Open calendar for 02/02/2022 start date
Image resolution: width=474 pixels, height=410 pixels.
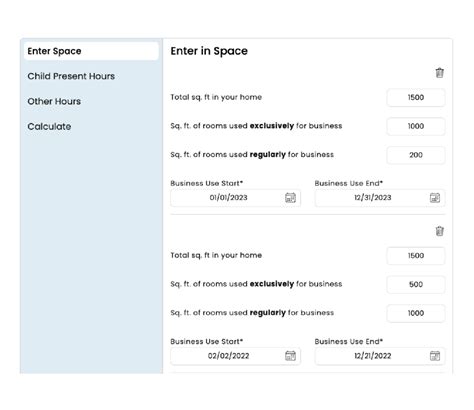[x=290, y=356]
